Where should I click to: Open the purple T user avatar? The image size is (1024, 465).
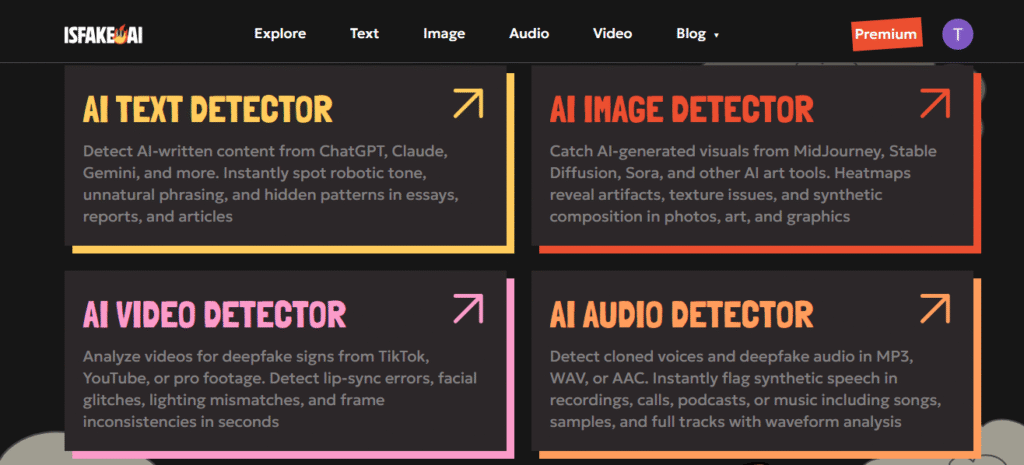[957, 34]
